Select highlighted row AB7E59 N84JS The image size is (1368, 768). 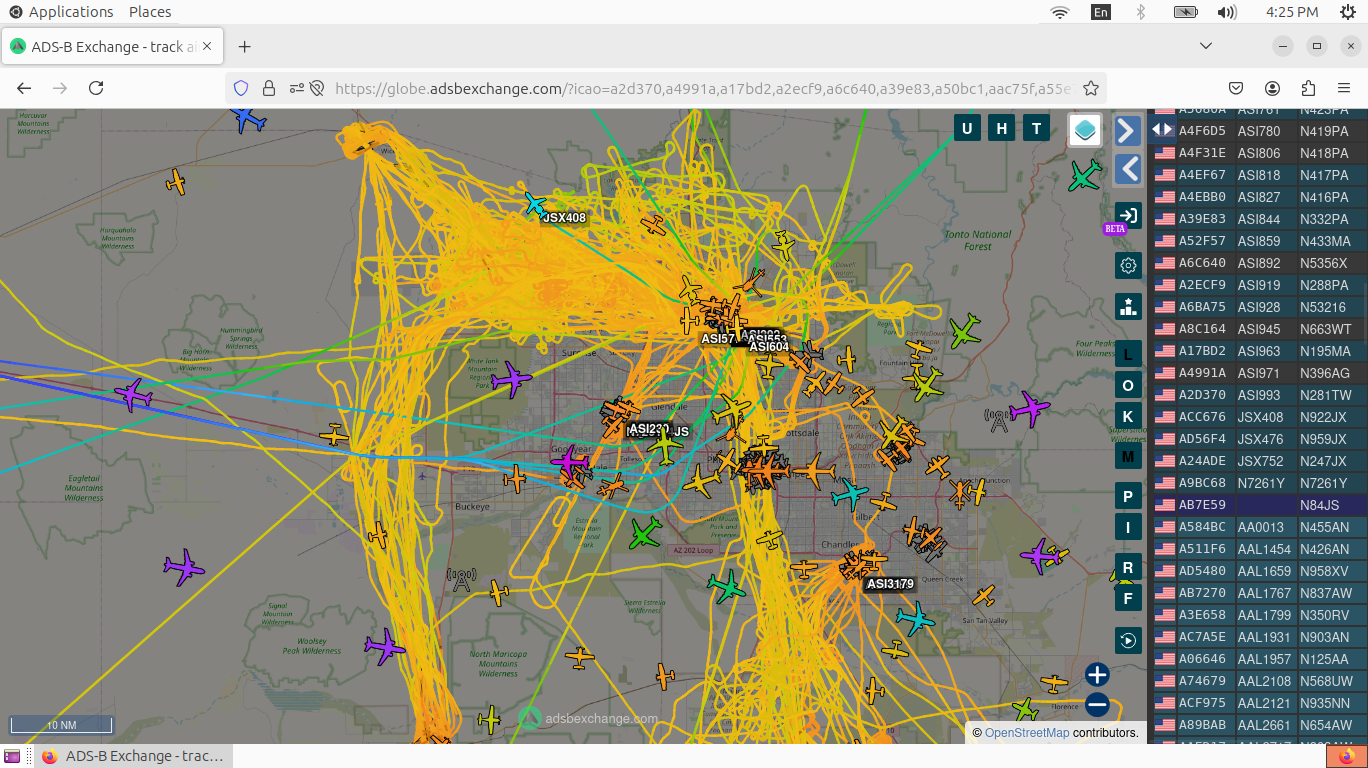1260,505
